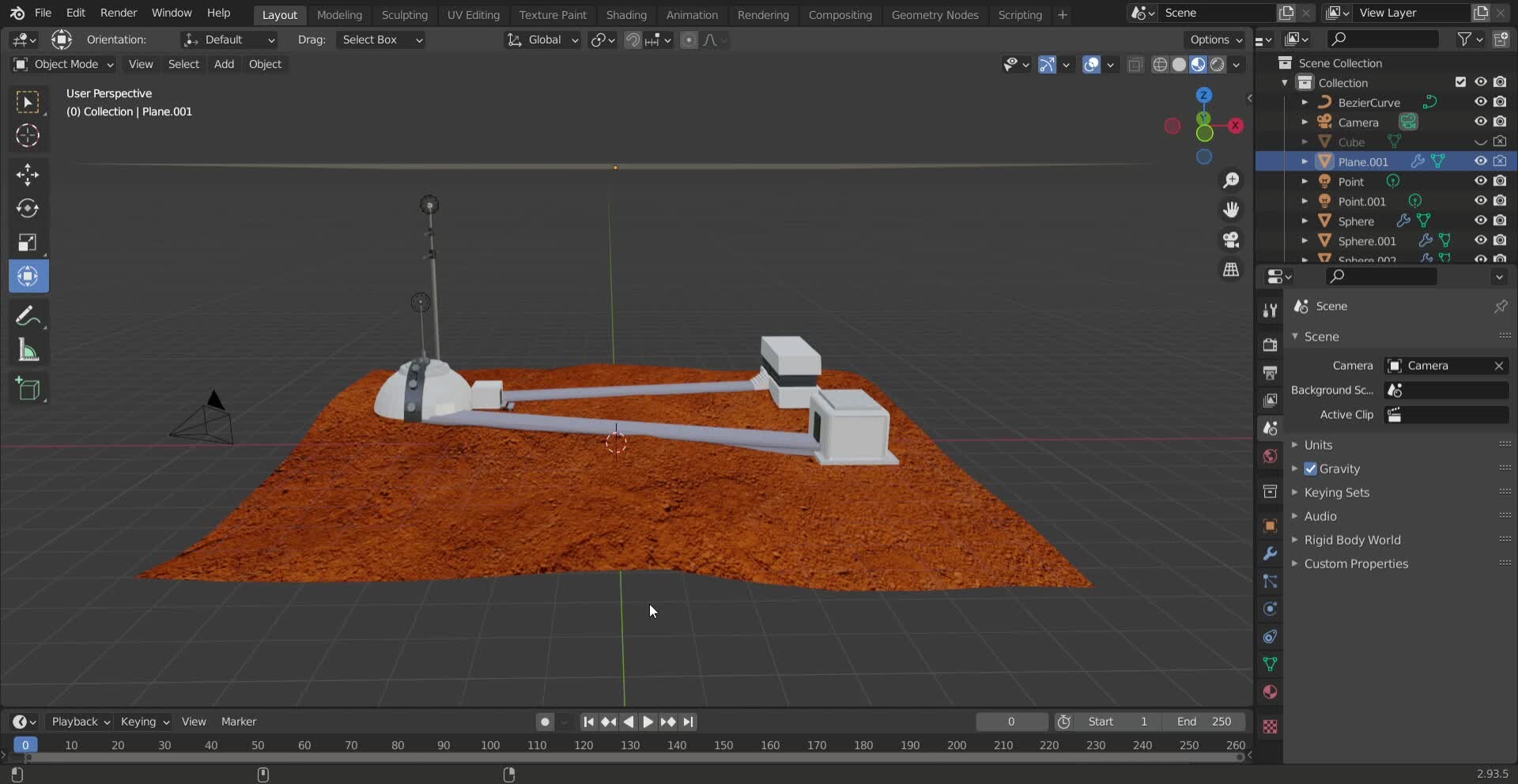This screenshot has width=1518, height=784.
Task: Open the Particle Properties tab
Action: 1271,581
